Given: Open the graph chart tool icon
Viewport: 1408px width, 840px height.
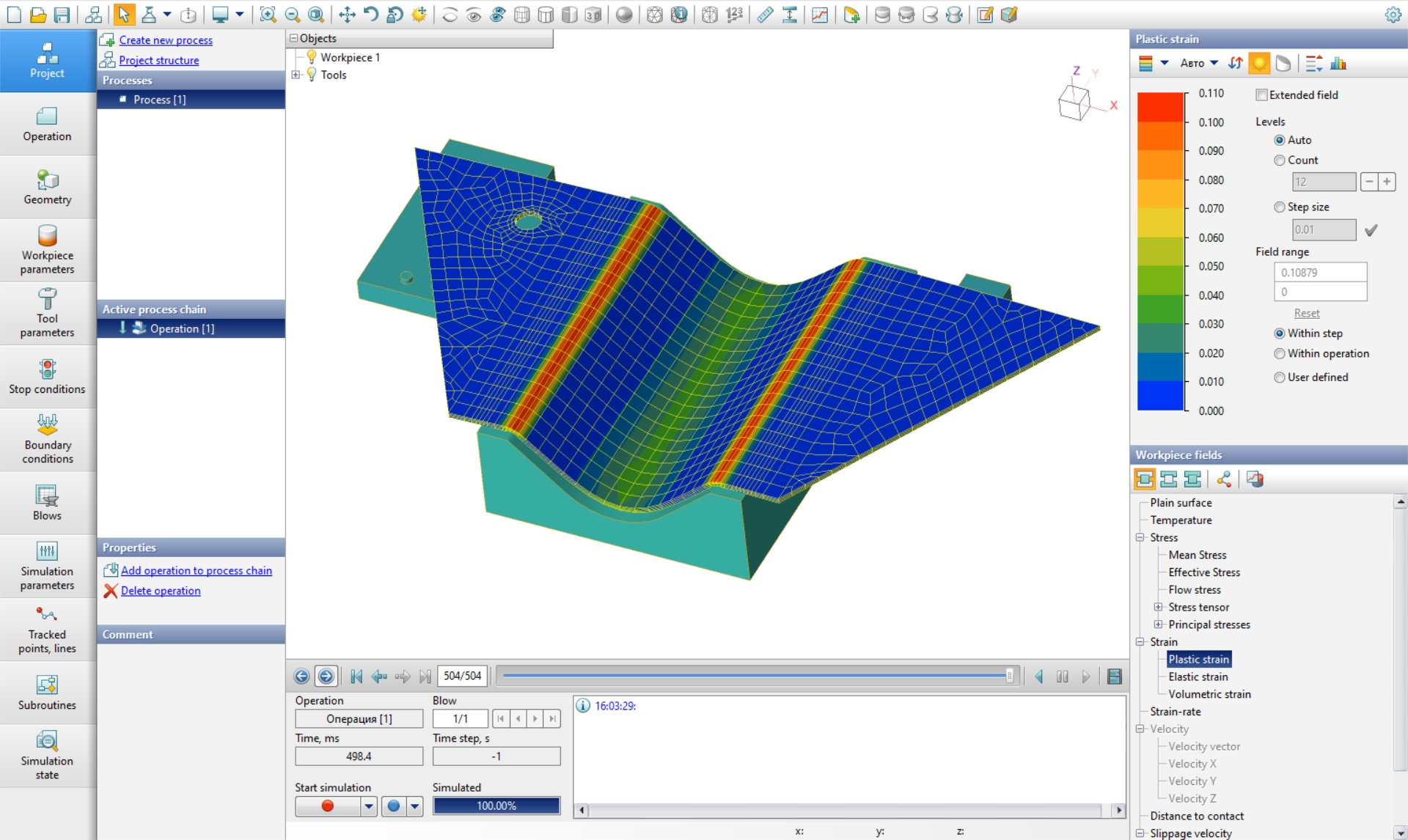Looking at the screenshot, I should [819, 15].
